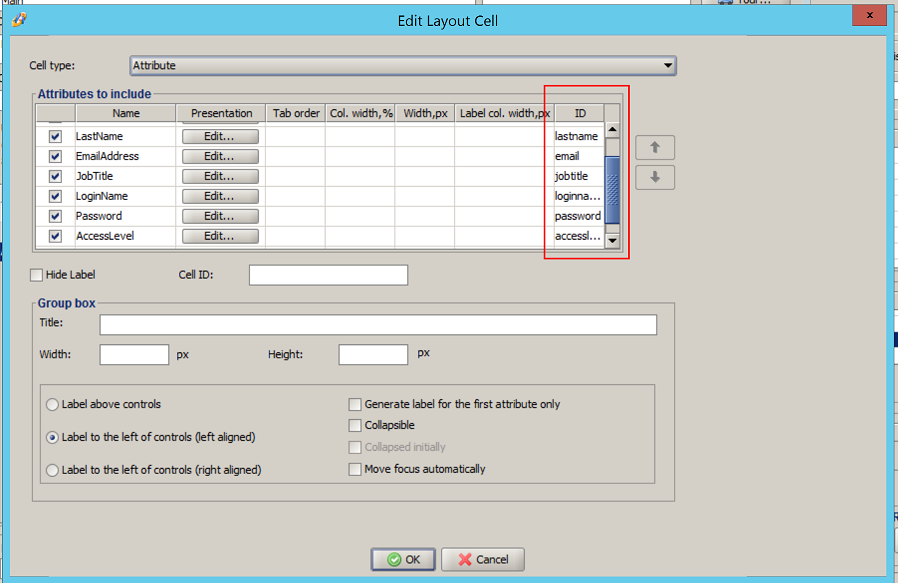Open the Cell type dropdown
Viewport: 898px width, 583px height.
[403, 65]
